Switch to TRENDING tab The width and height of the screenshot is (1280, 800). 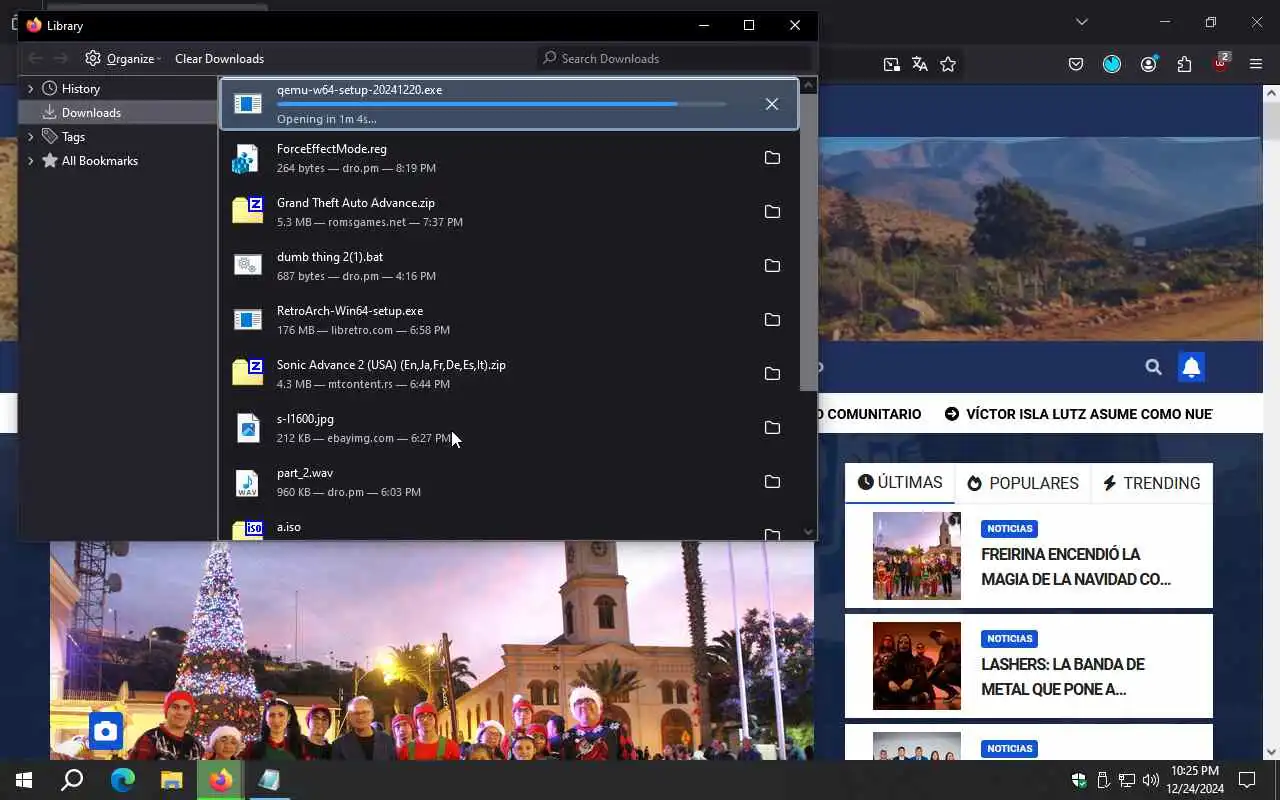coord(1152,483)
